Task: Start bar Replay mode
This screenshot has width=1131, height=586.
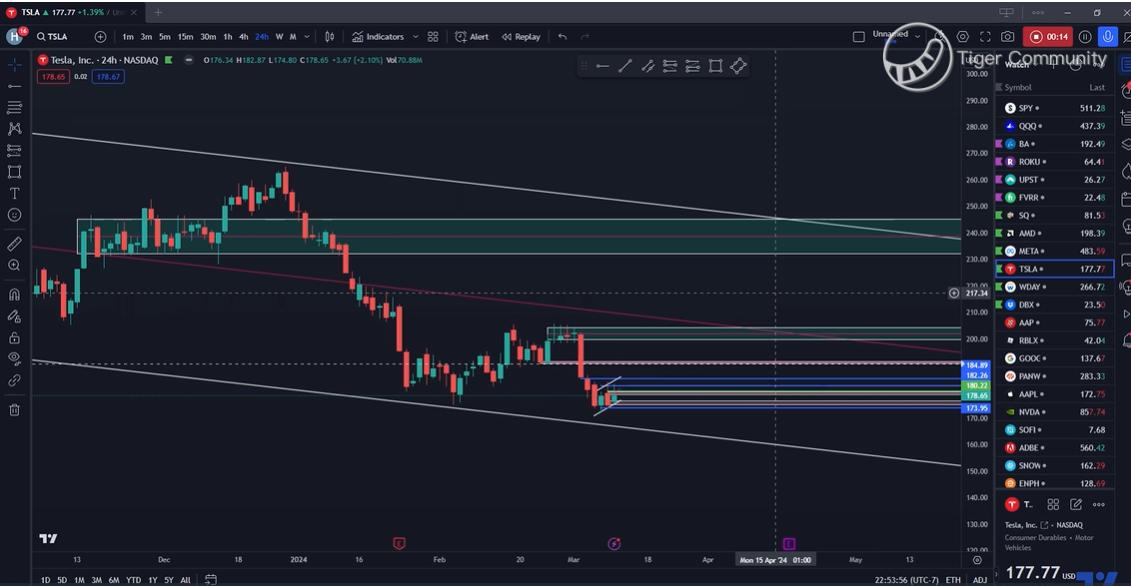Action: [x=521, y=37]
